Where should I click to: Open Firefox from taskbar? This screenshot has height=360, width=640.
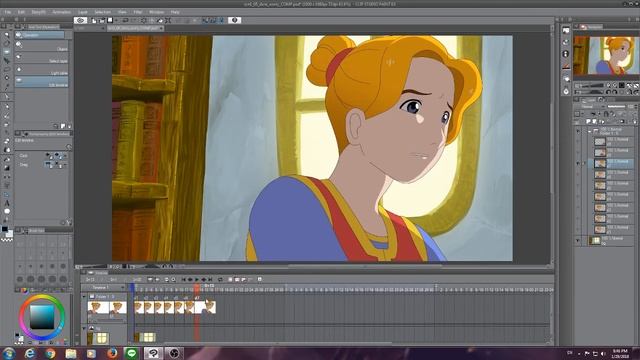[x=112, y=353]
